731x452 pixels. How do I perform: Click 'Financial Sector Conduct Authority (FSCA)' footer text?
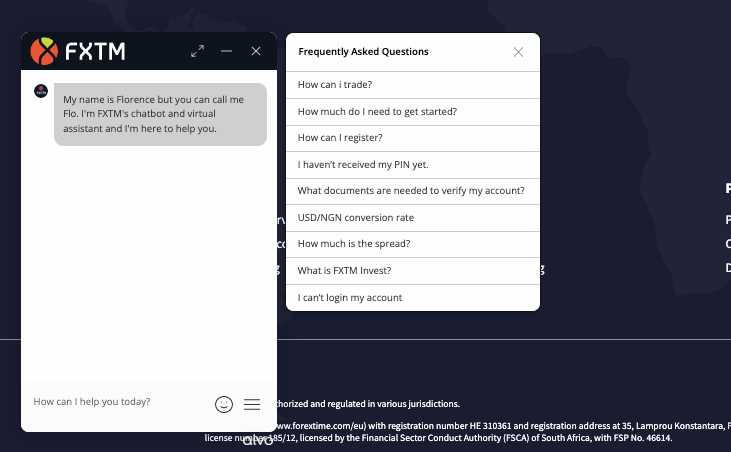pos(447,438)
